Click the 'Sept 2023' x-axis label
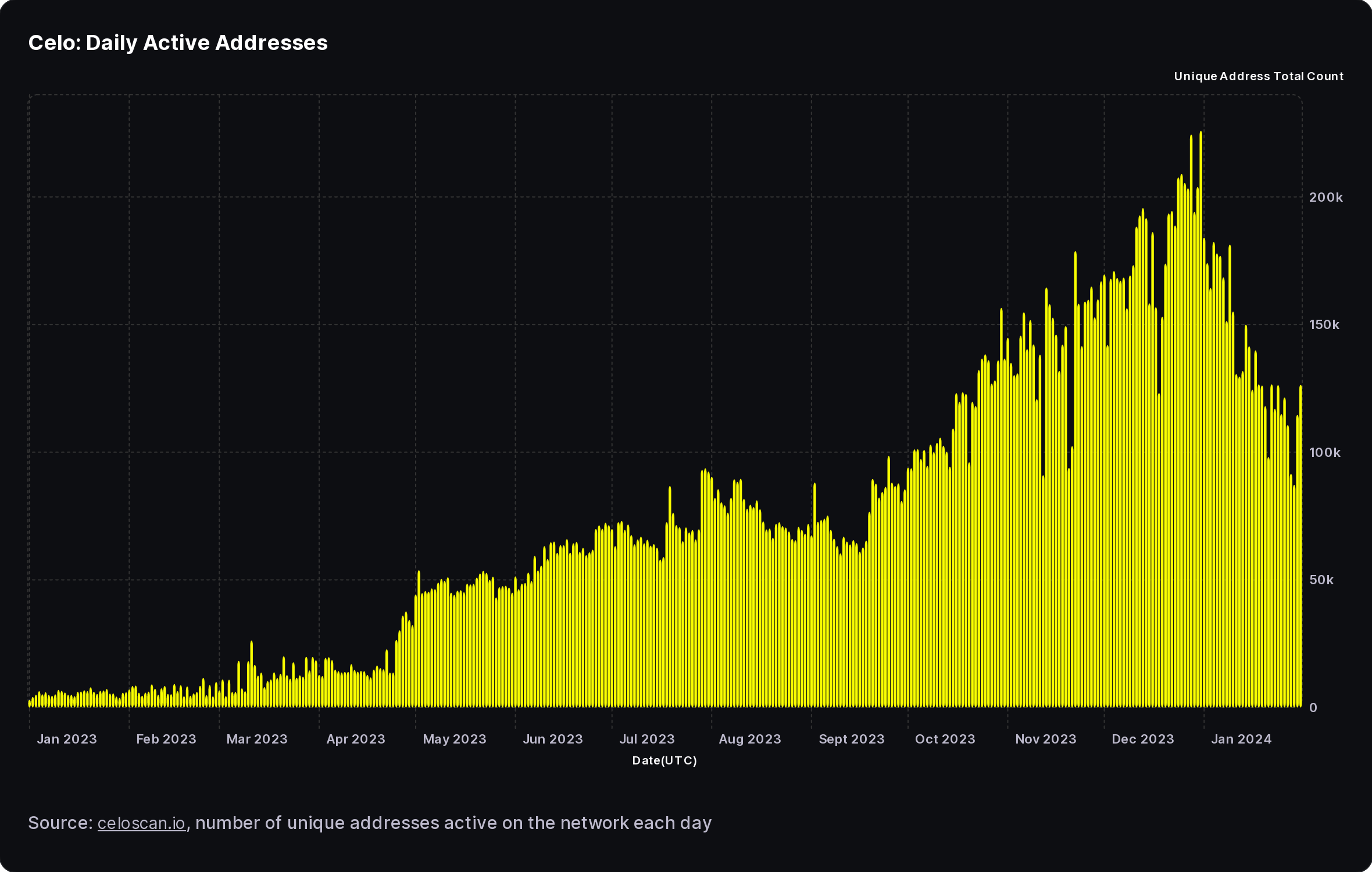Image resolution: width=1372 pixels, height=872 pixels. tap(852, 739)
